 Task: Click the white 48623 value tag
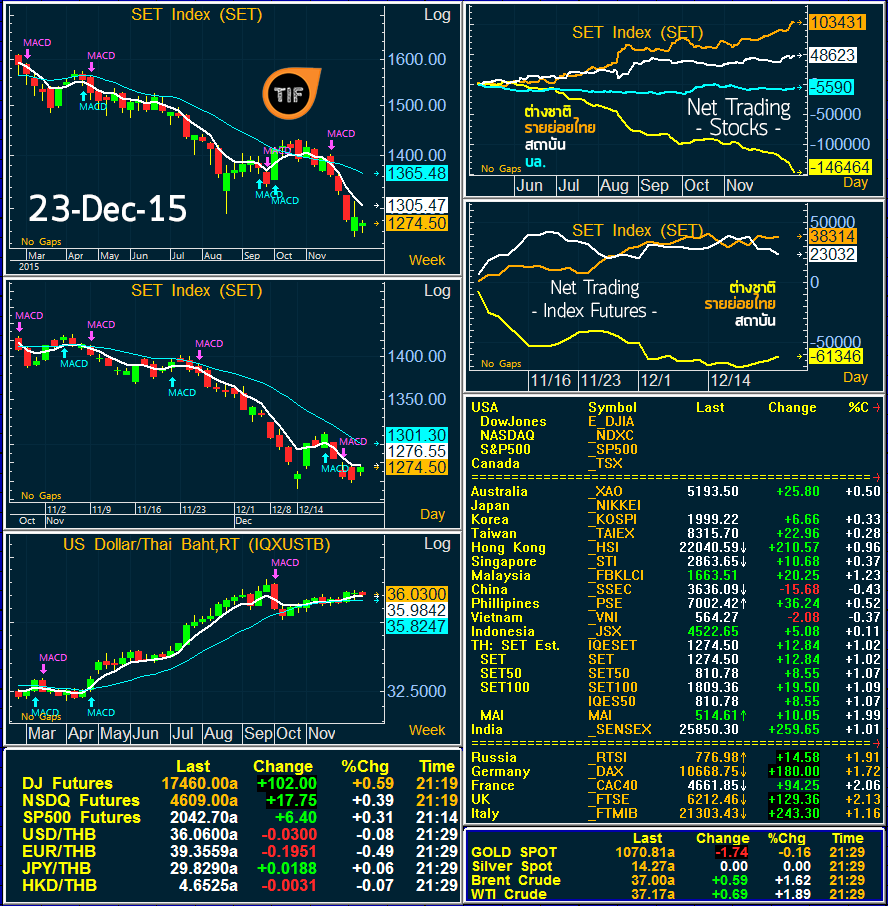point(833,55)
